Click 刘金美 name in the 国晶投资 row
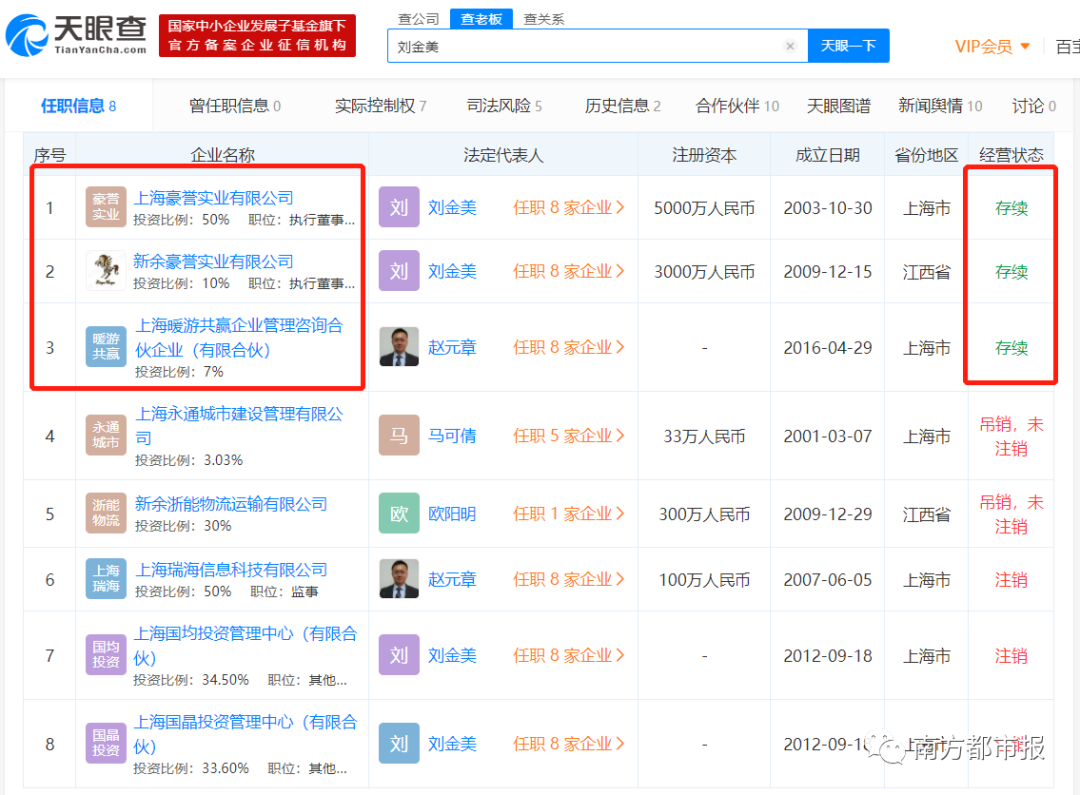 452,744
